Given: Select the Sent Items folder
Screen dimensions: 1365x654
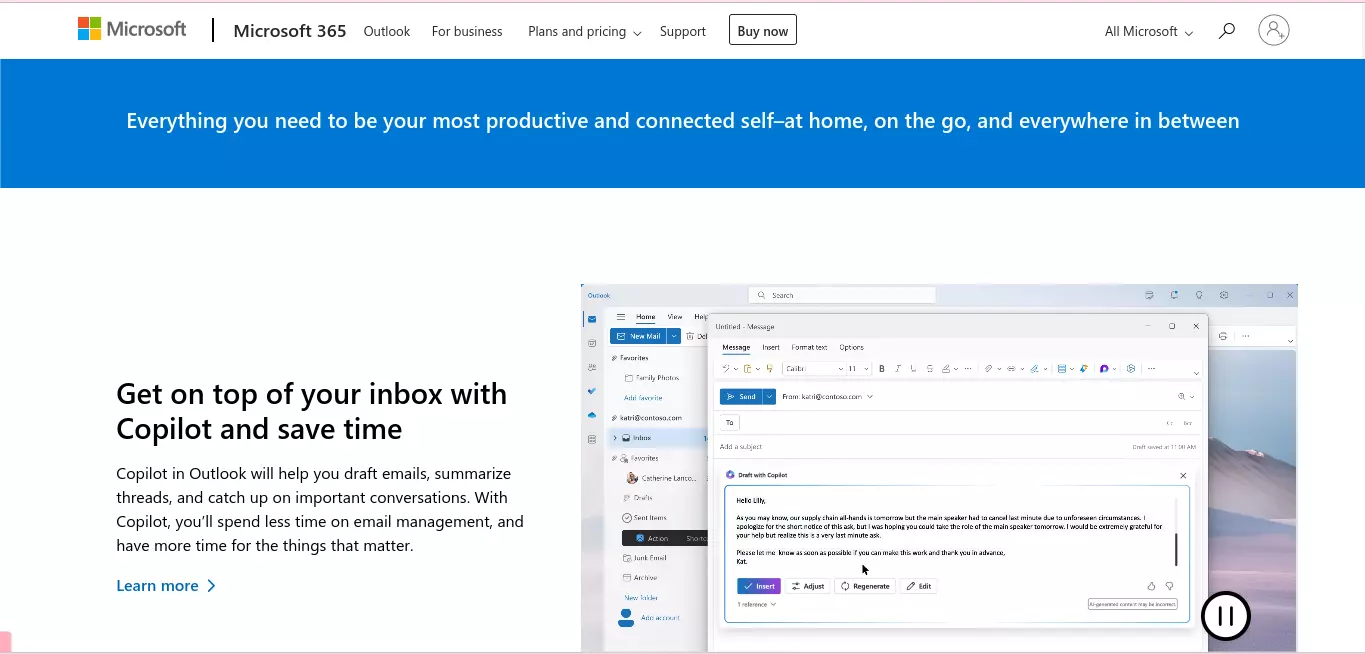Looking at the screenshot, I should coord(643,518).
